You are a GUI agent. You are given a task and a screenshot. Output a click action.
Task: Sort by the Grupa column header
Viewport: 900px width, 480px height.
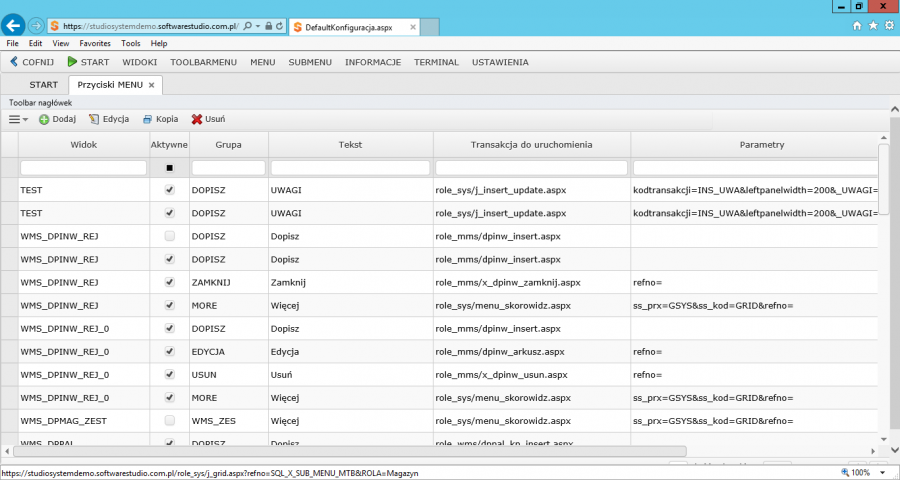tap(228, 145)
